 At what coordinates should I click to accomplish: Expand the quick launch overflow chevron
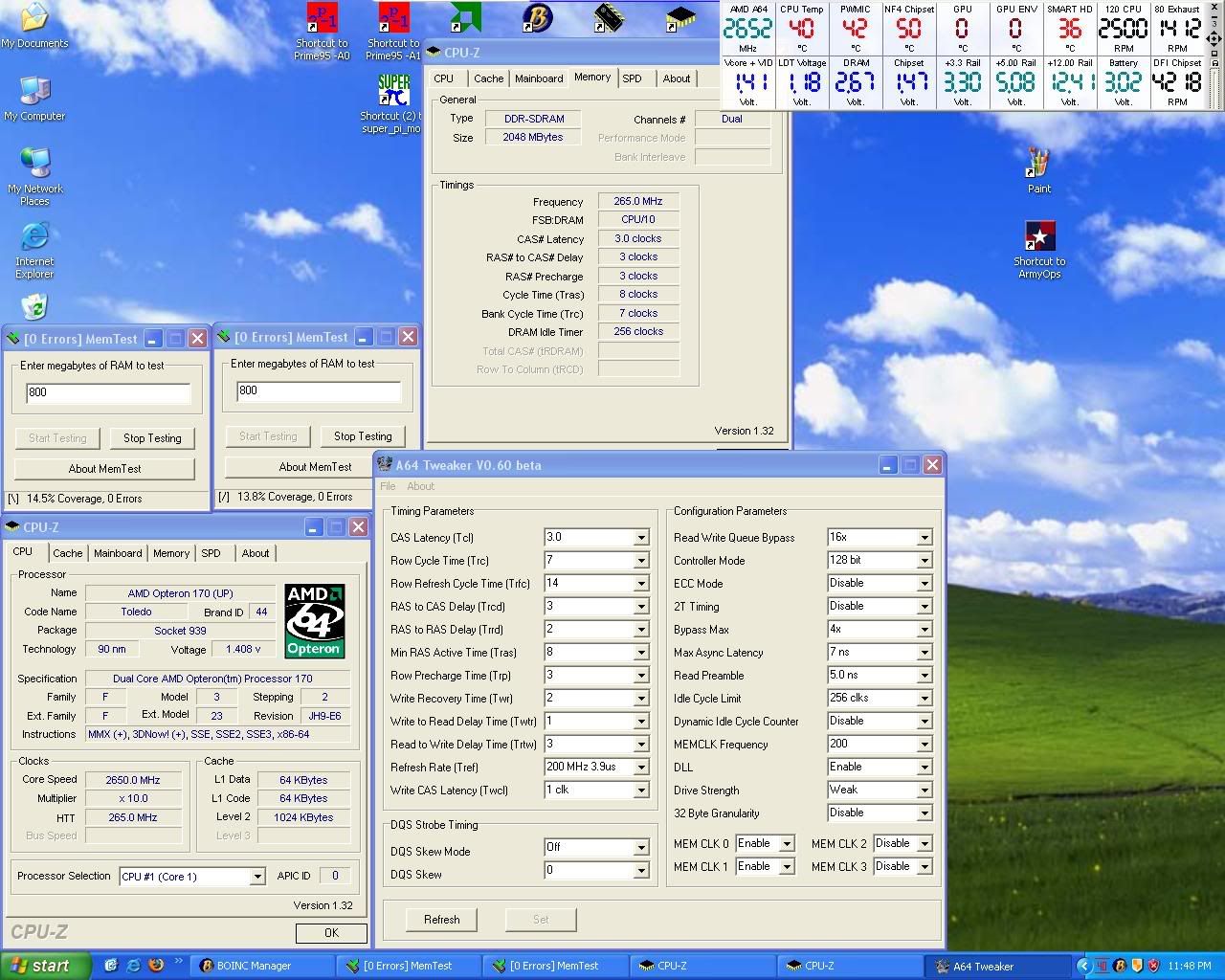point(178,962)
